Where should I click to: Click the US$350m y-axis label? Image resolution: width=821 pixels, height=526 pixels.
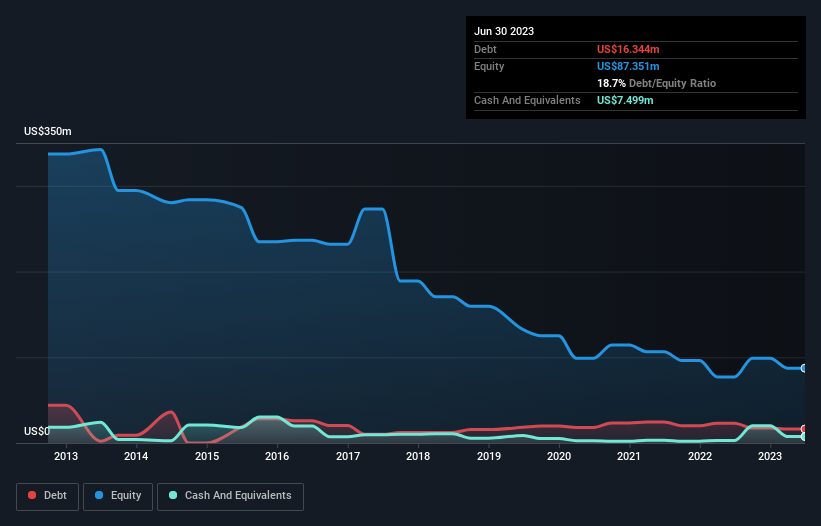tap(48, 131)
